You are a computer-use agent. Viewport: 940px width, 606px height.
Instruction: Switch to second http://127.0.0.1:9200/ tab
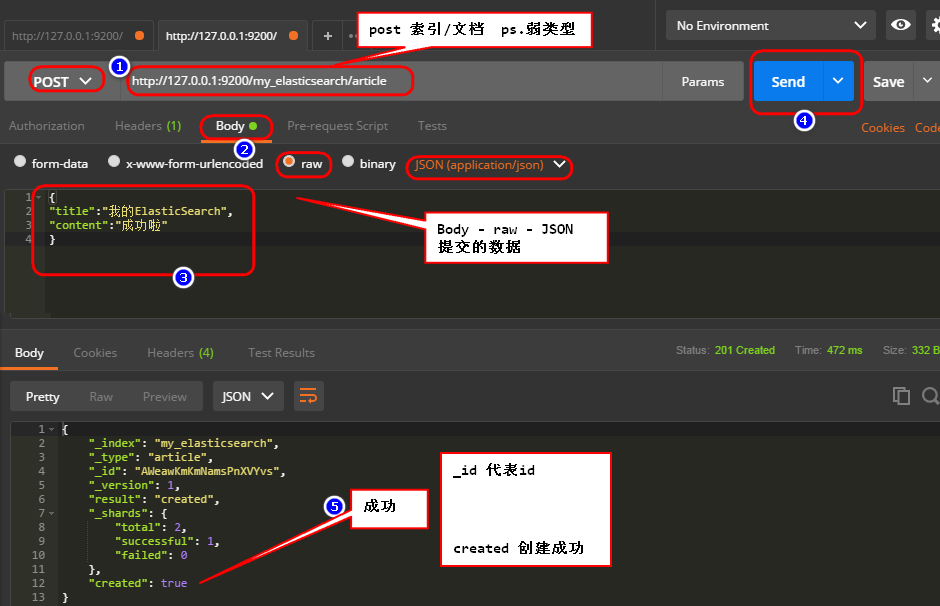click(233, 36)
